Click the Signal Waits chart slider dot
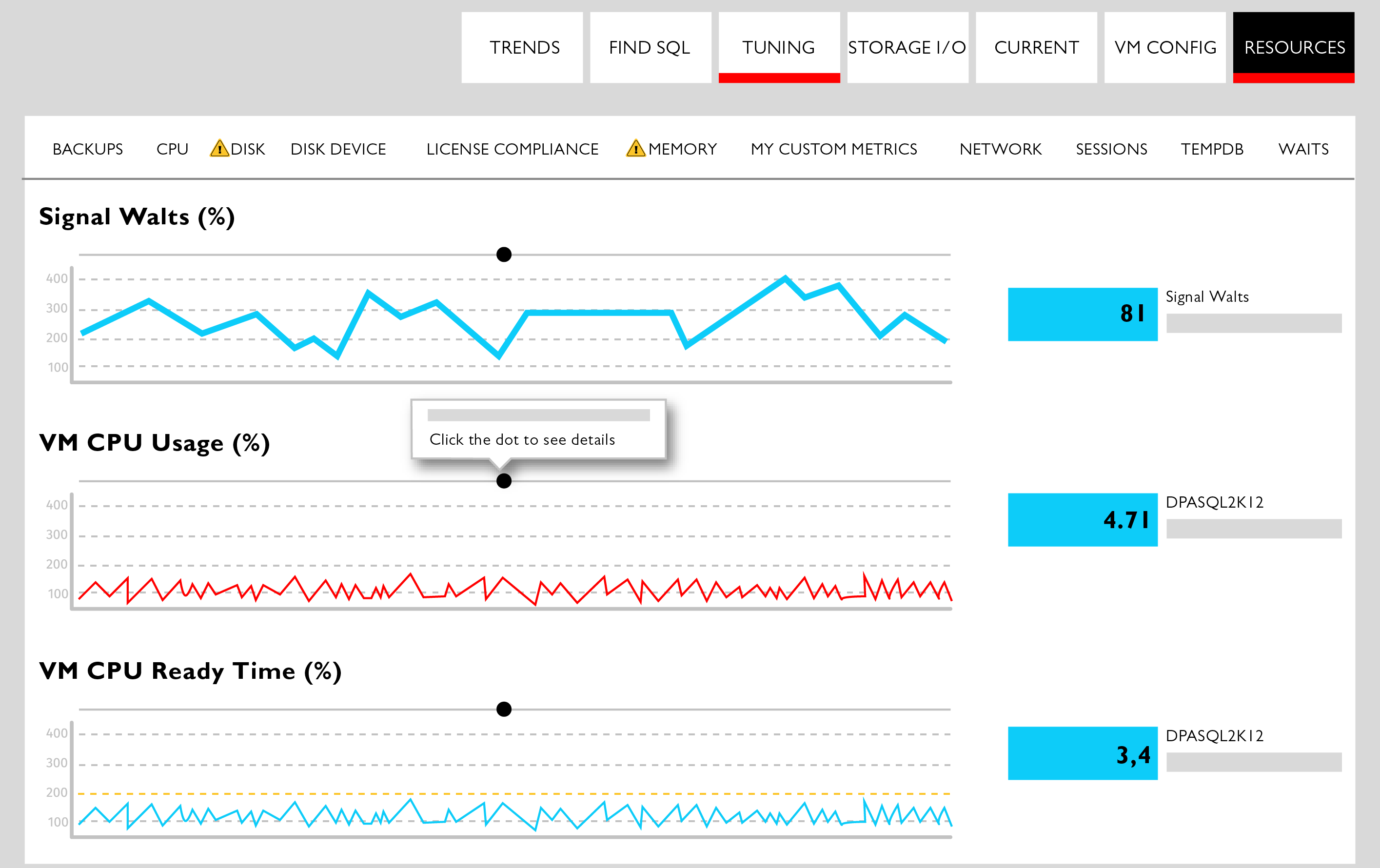Viewport: 1380px width, 868px height. click(x=504, y=255)
